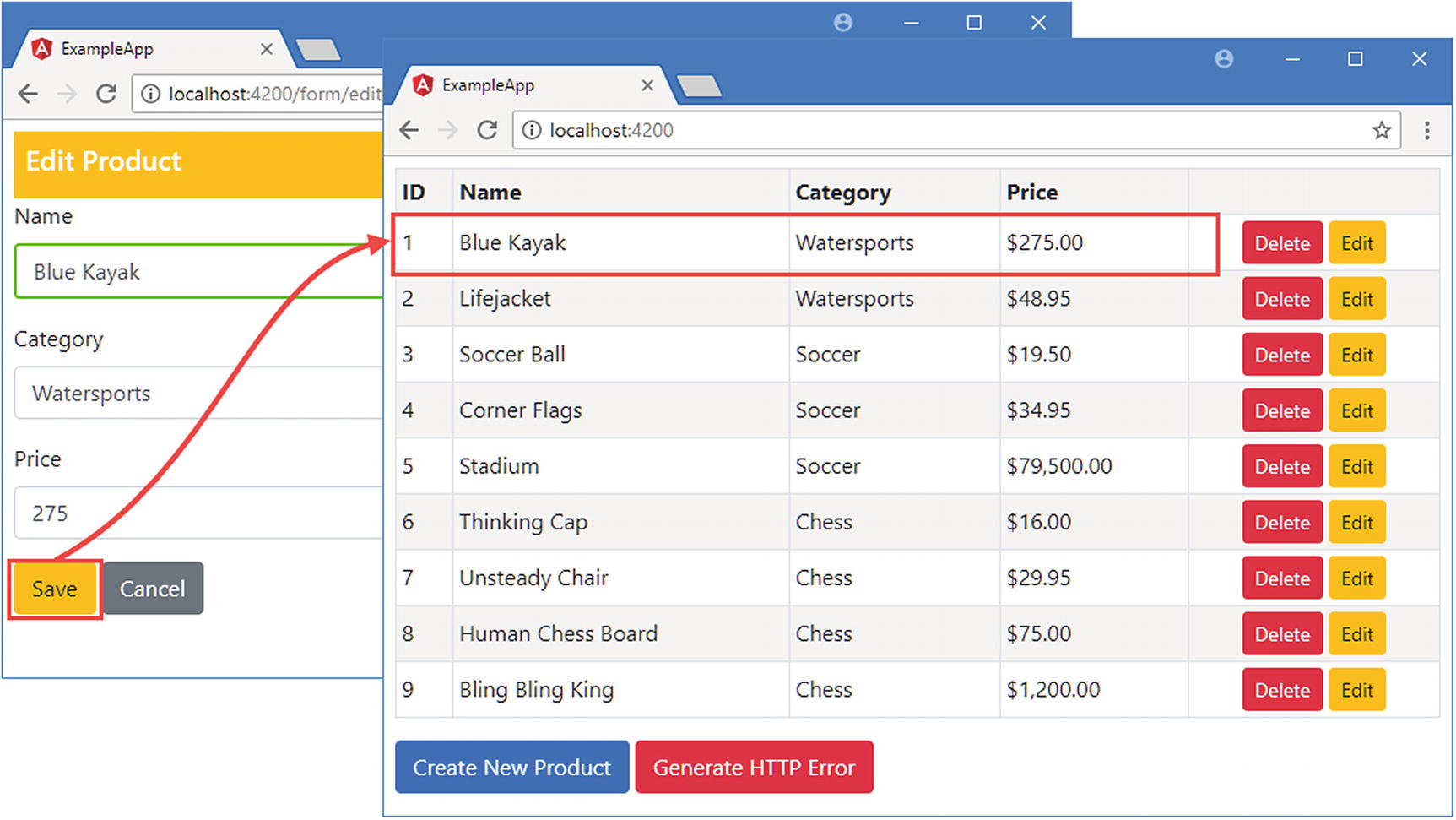Edit the Corner Flags product
The height and width of the screenshot is (820, 1456).
pyautogui.click(x=1357, y=410)
